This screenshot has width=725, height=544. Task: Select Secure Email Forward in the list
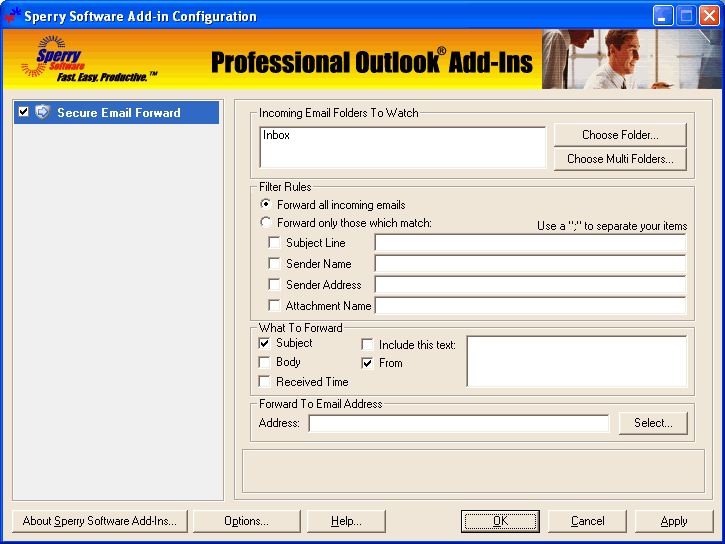pyautogui.click(x=117, y=112)
